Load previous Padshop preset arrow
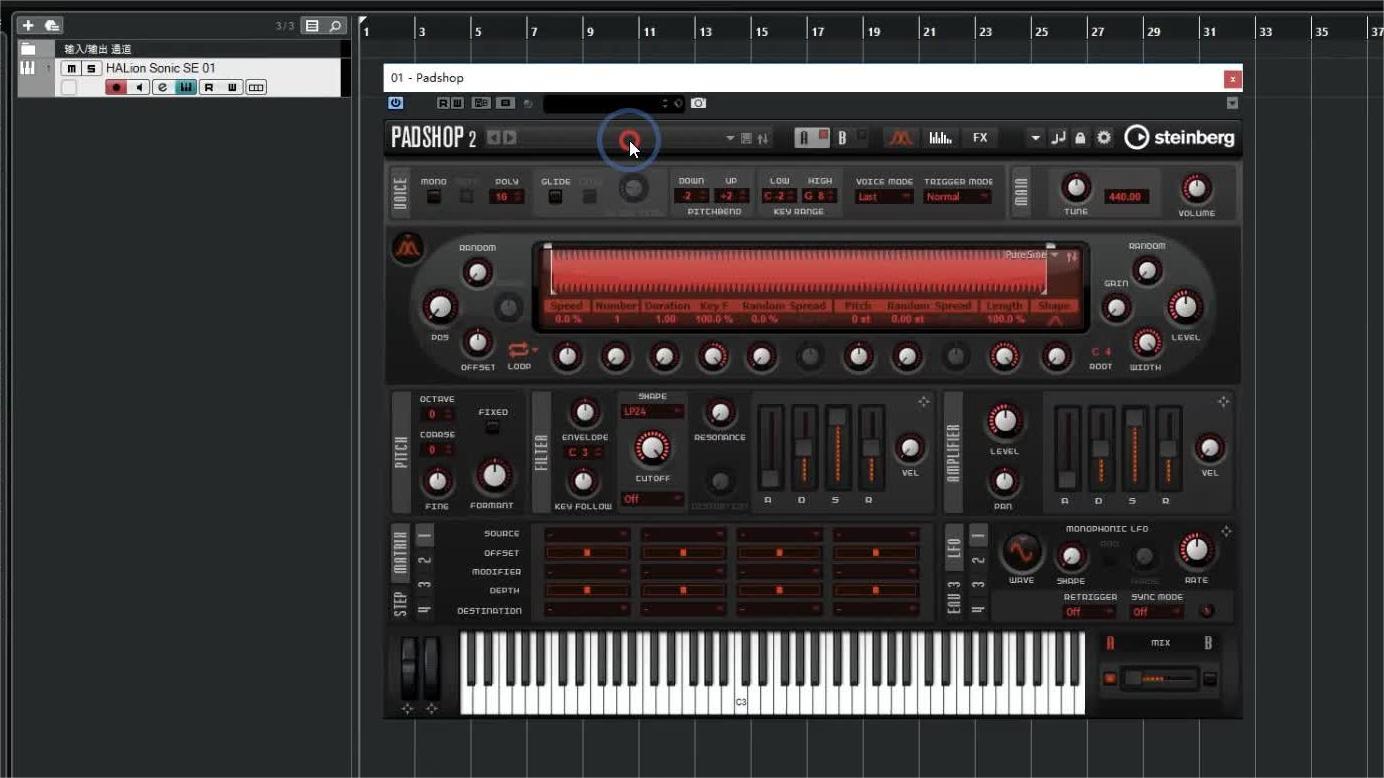The image size is (1384, 778). 494,138
